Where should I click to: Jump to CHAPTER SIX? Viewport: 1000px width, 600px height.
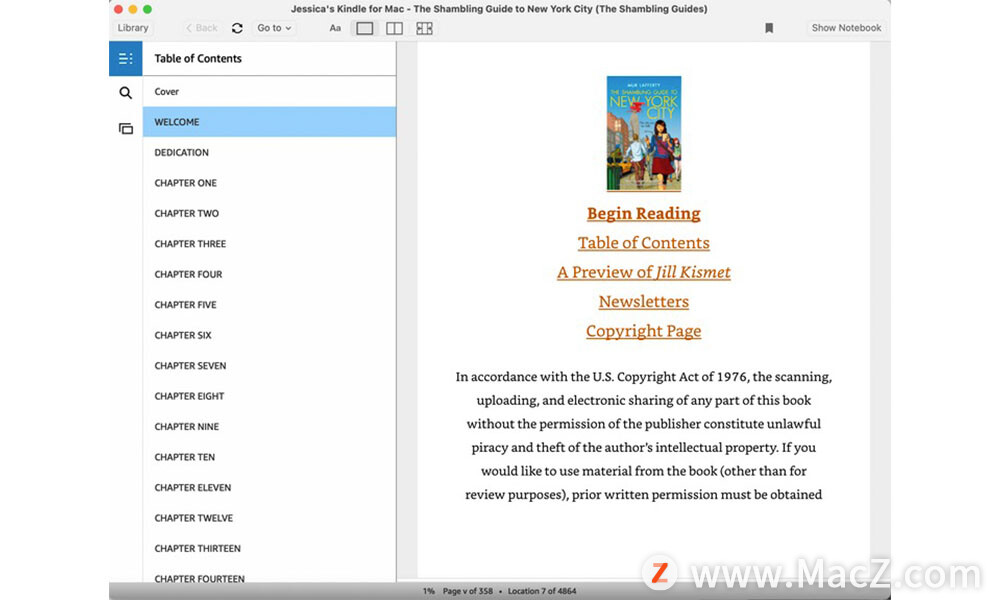(269, 335)
